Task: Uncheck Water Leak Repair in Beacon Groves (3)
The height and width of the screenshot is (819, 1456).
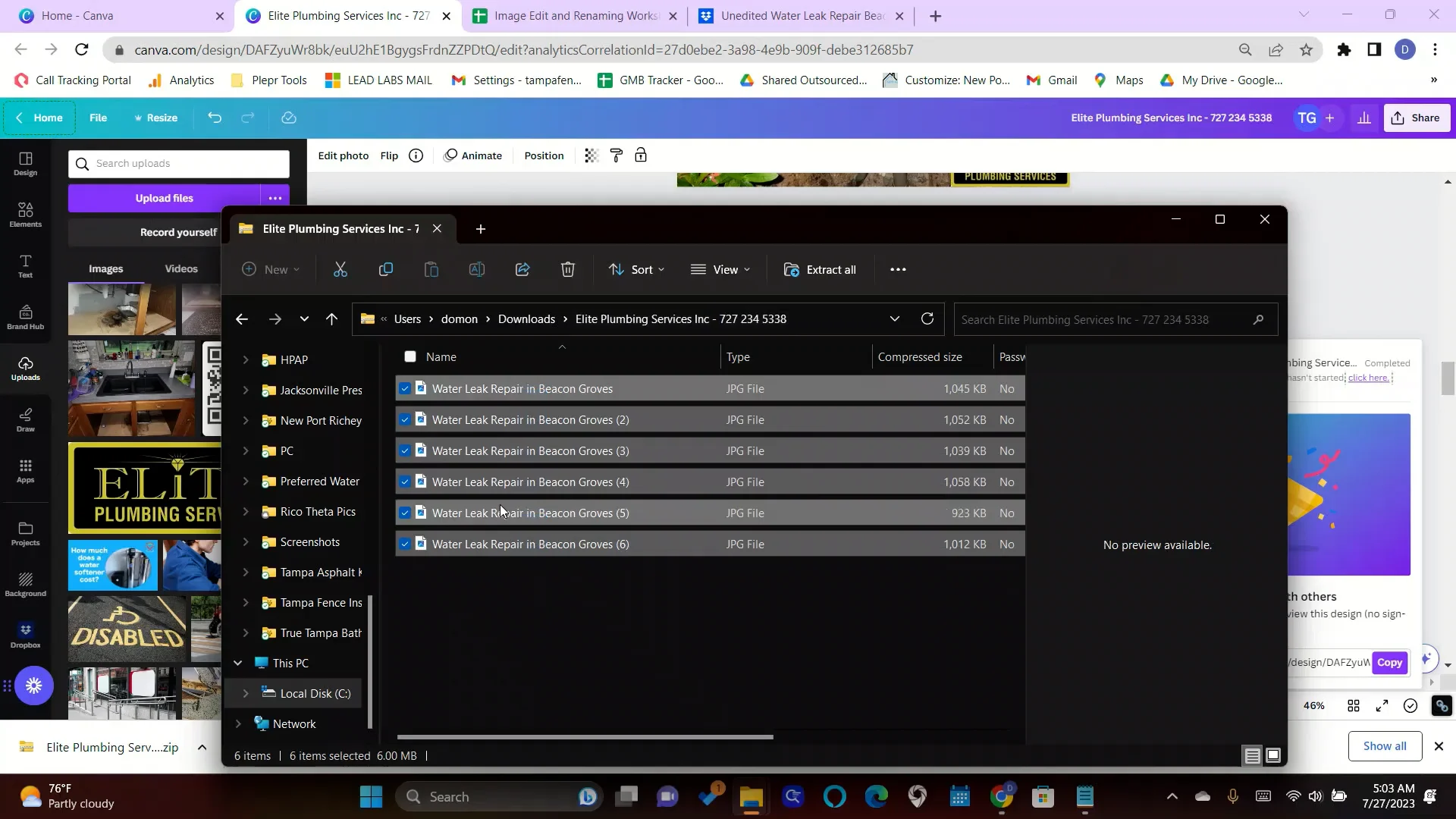Action: pyautogui.click(x=405, y=450)
